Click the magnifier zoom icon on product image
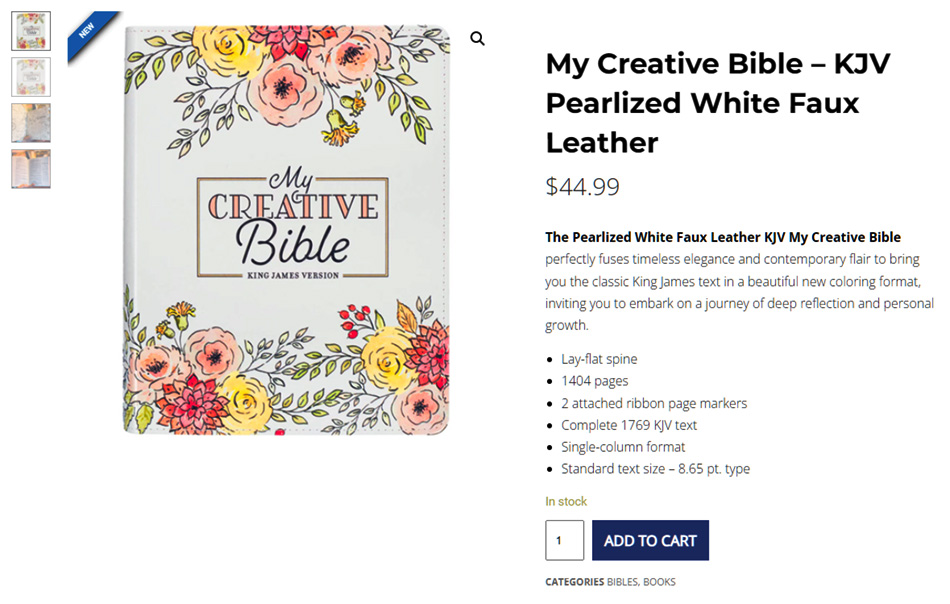950x604 pixels. (x=478, y=39)
